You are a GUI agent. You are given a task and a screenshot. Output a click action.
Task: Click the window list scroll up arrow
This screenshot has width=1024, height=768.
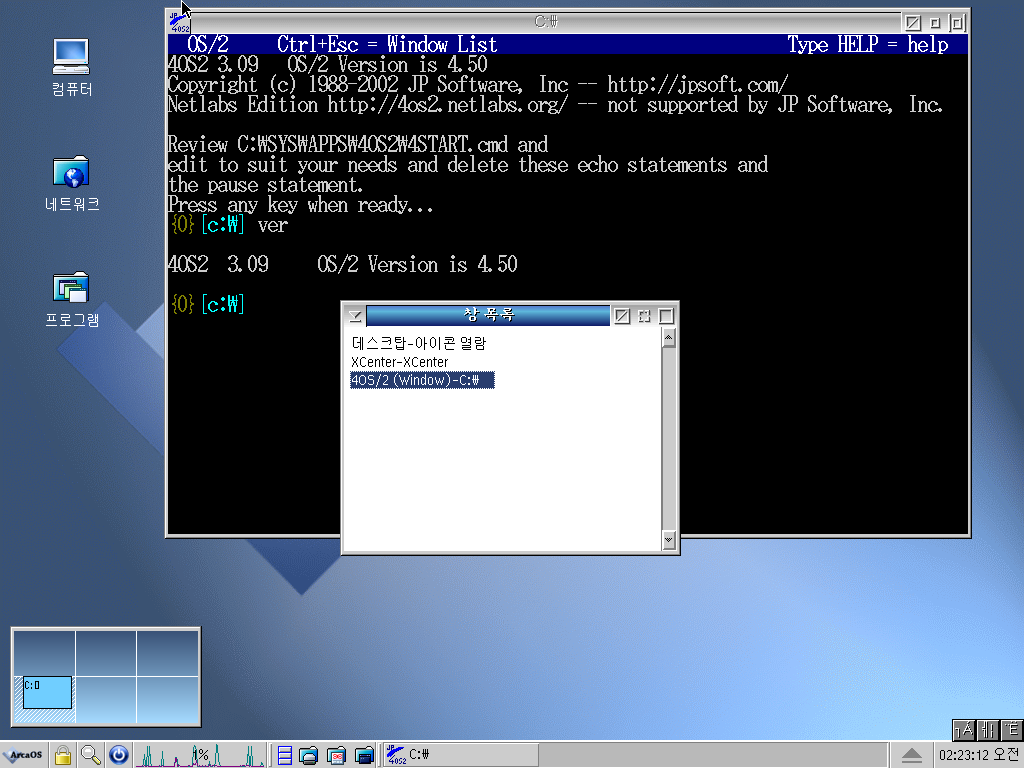click(669, 339)
